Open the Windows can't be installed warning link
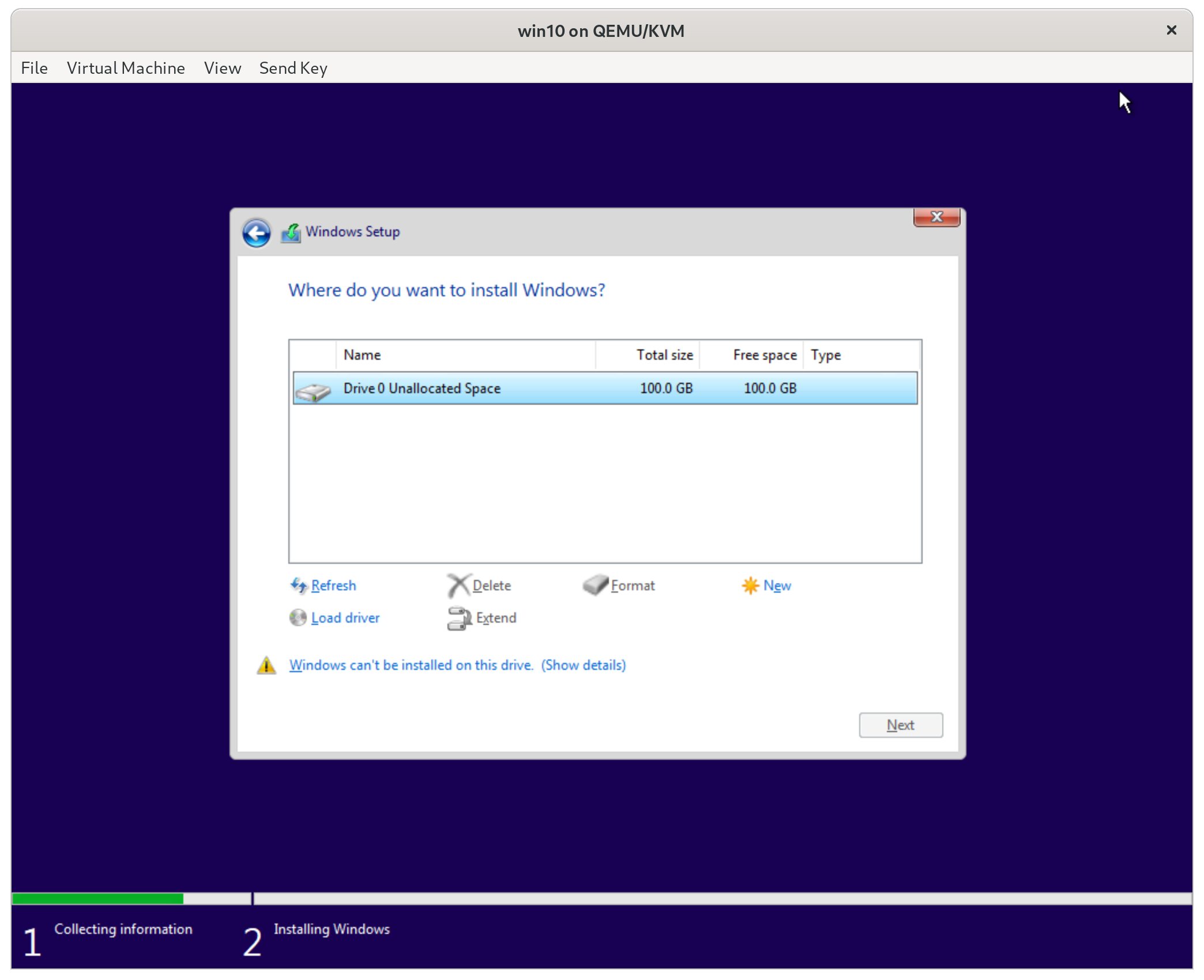The image size is (1204, 980). (x=411, y=665)
